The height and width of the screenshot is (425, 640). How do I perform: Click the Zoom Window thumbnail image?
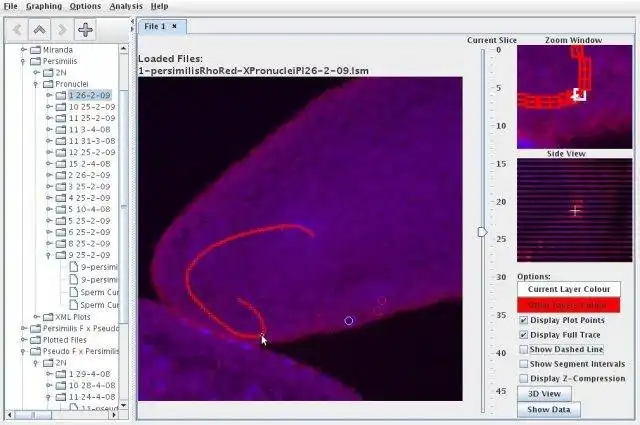pos(574,97)
